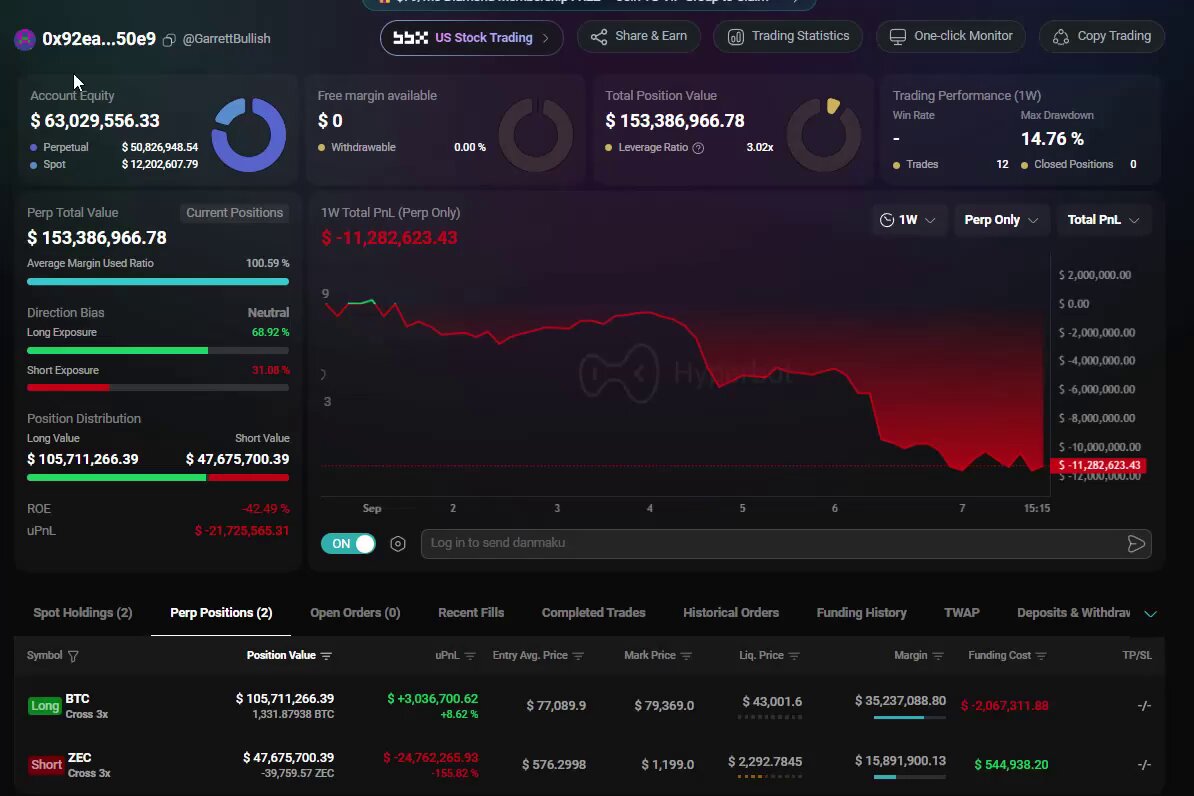Launch One-click Monitor

[951, 37]
